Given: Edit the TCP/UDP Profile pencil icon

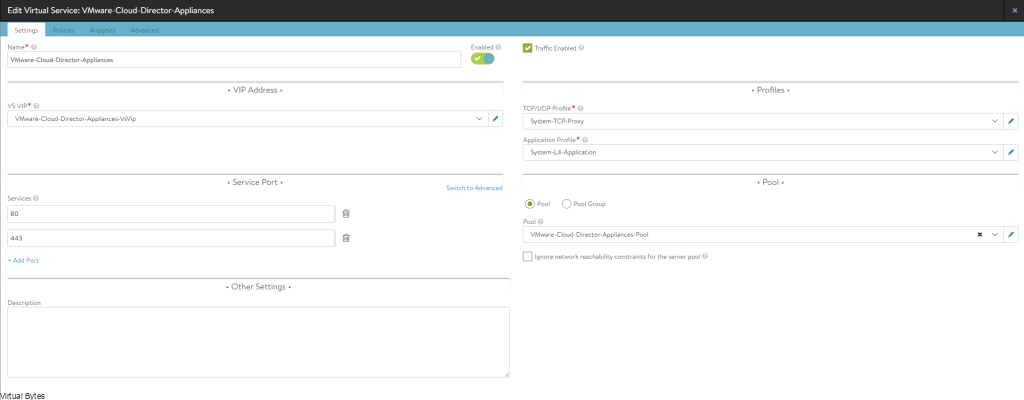Looking at the screenshot, I should (1010, 122).
